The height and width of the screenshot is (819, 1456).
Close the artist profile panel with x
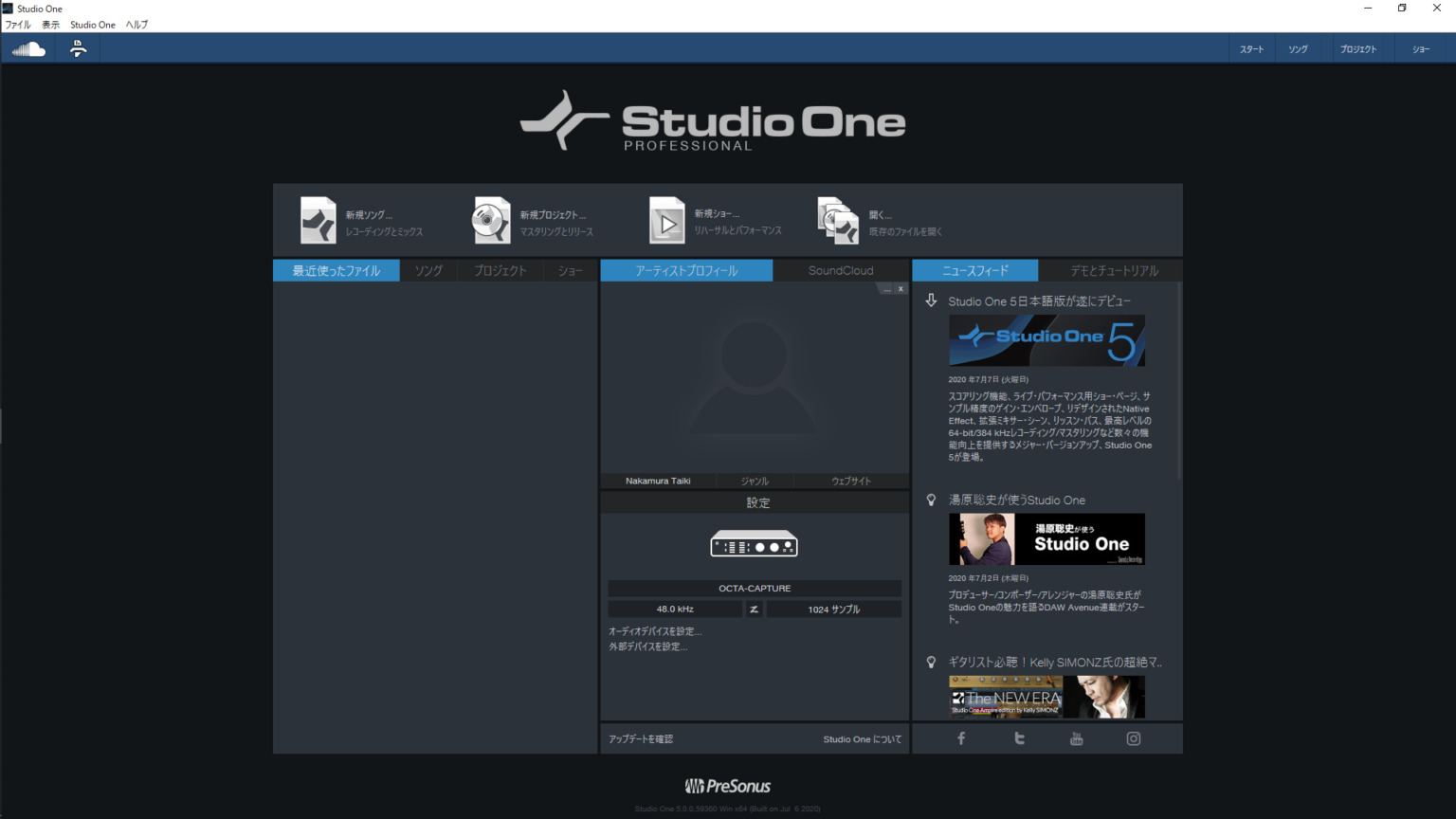(x=901, y=289)
